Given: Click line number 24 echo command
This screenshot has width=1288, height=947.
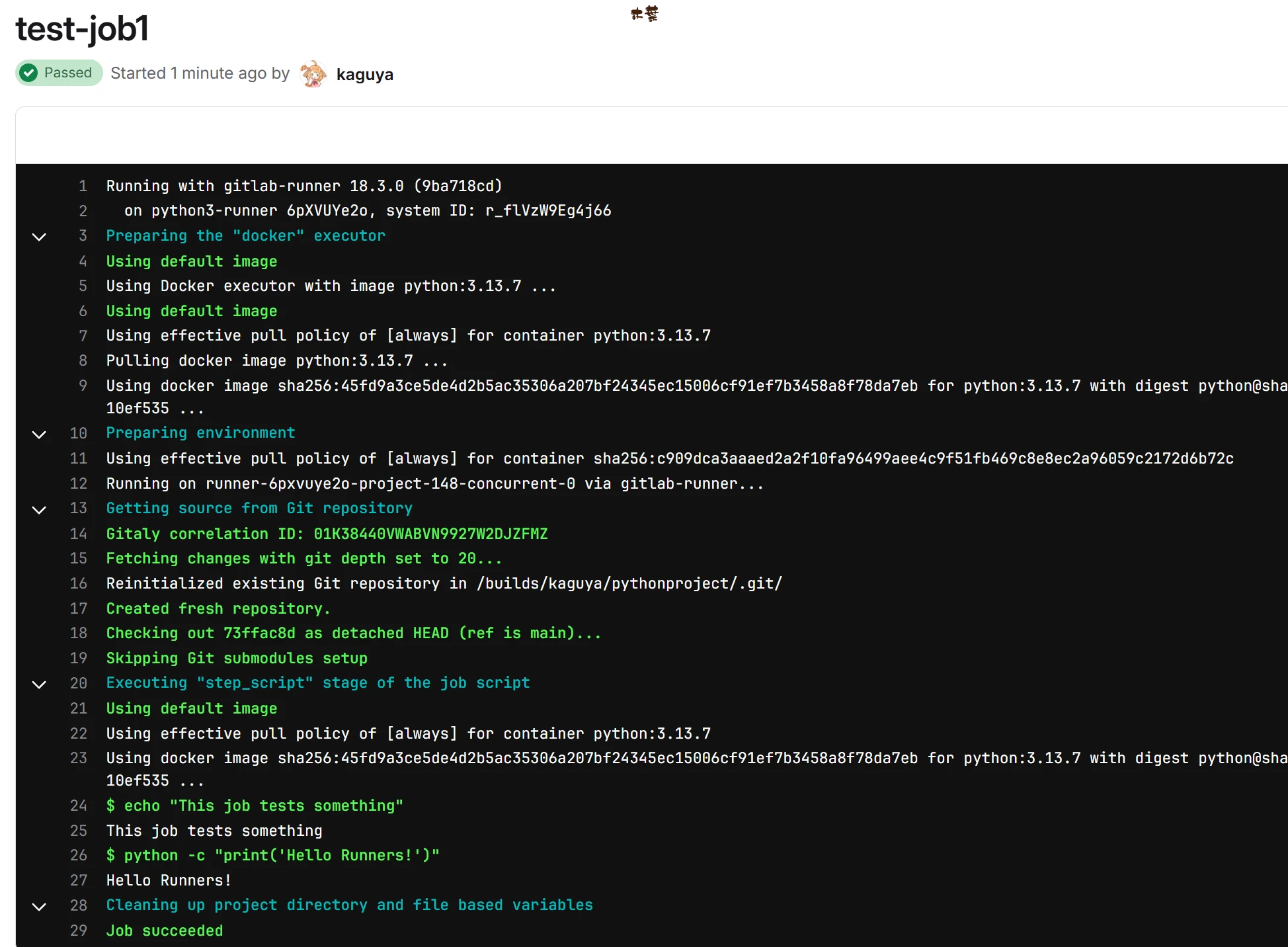Looking at the screenshot, I should (x=79, y=805).
